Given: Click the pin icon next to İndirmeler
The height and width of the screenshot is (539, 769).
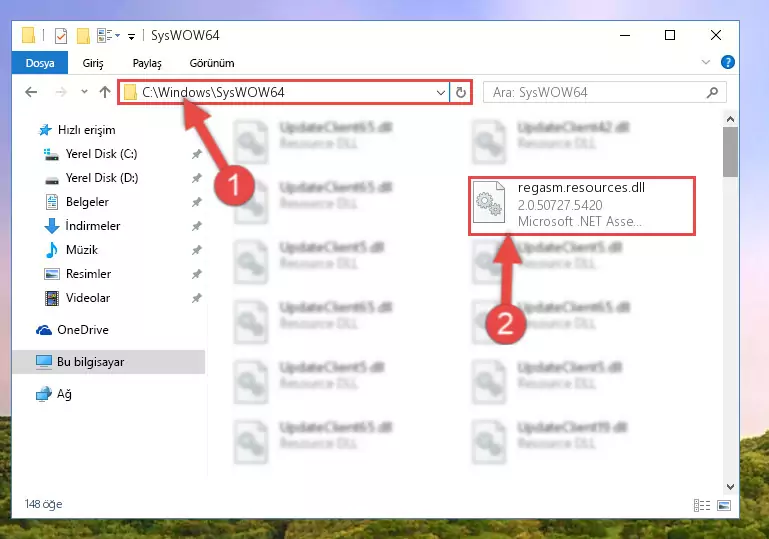Looking at the screenshot, I should tap(197, 226).
